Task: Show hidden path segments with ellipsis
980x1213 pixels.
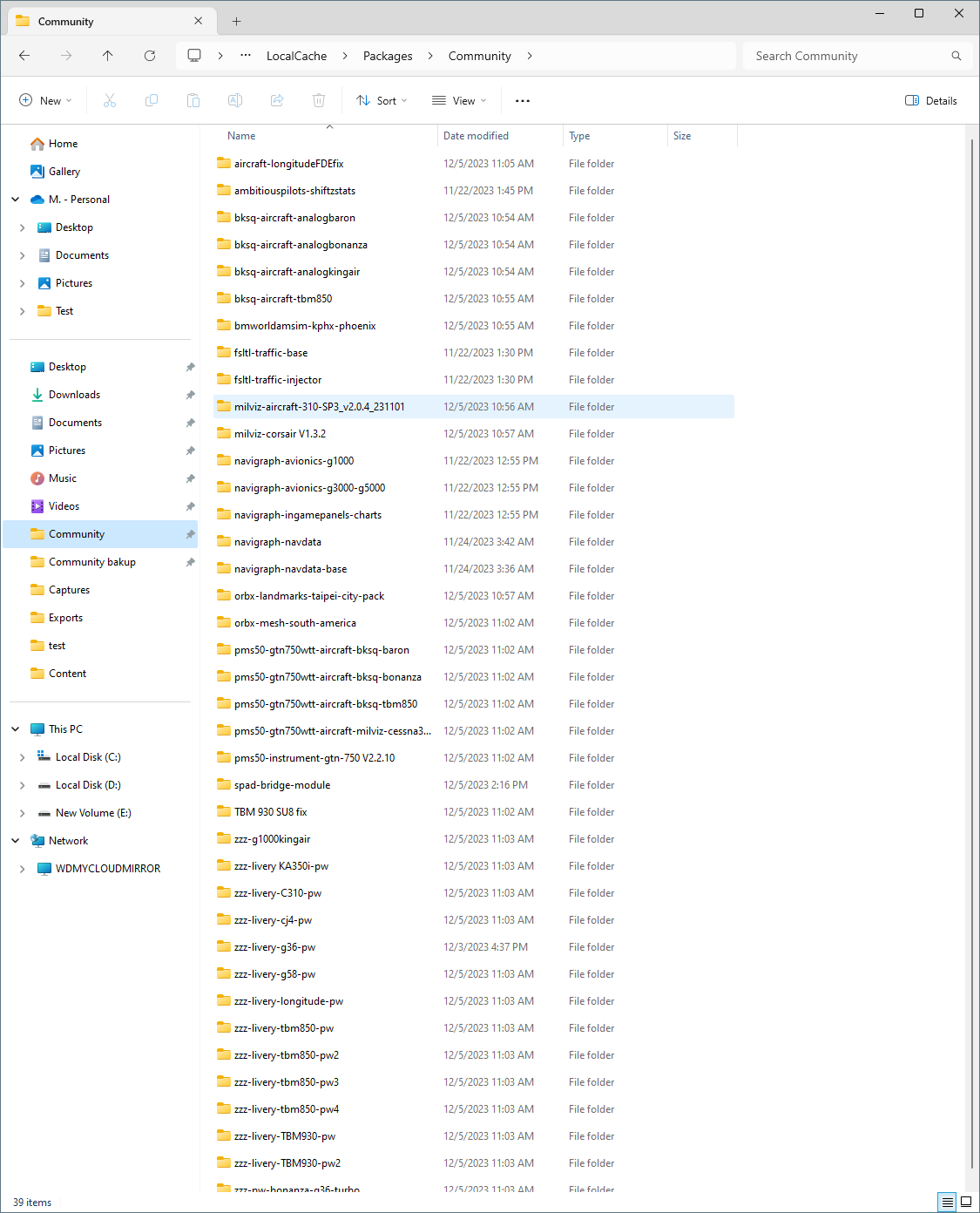Action: click(x=246, y=56)
